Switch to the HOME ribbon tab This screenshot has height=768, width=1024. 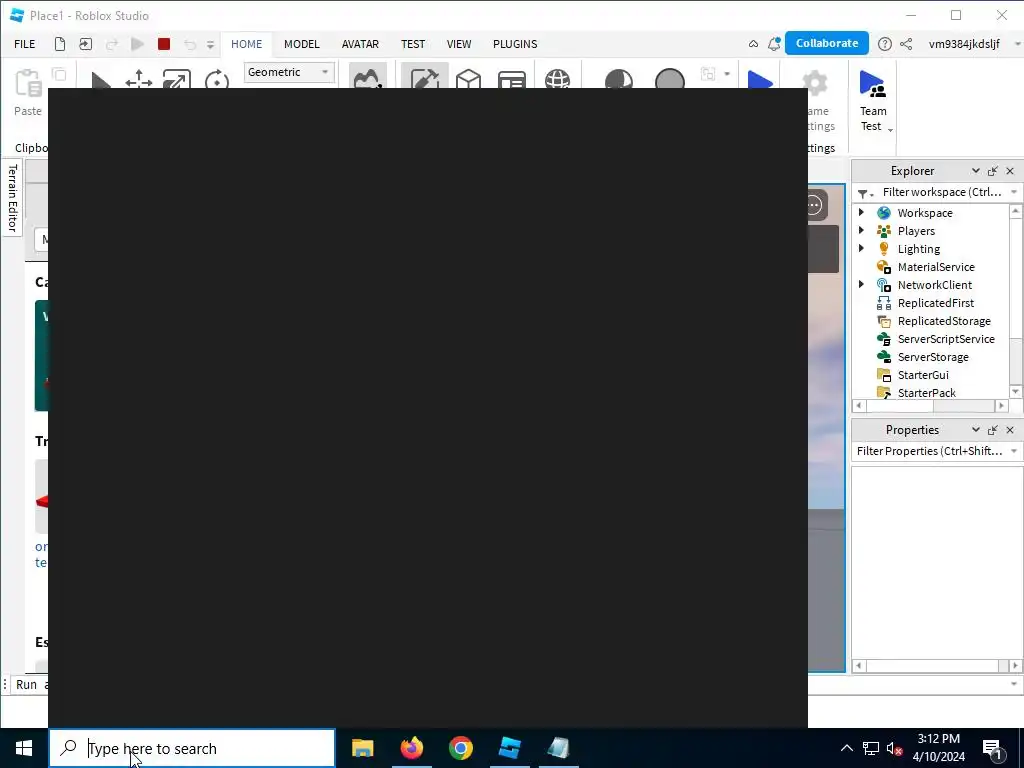[246, 44]
